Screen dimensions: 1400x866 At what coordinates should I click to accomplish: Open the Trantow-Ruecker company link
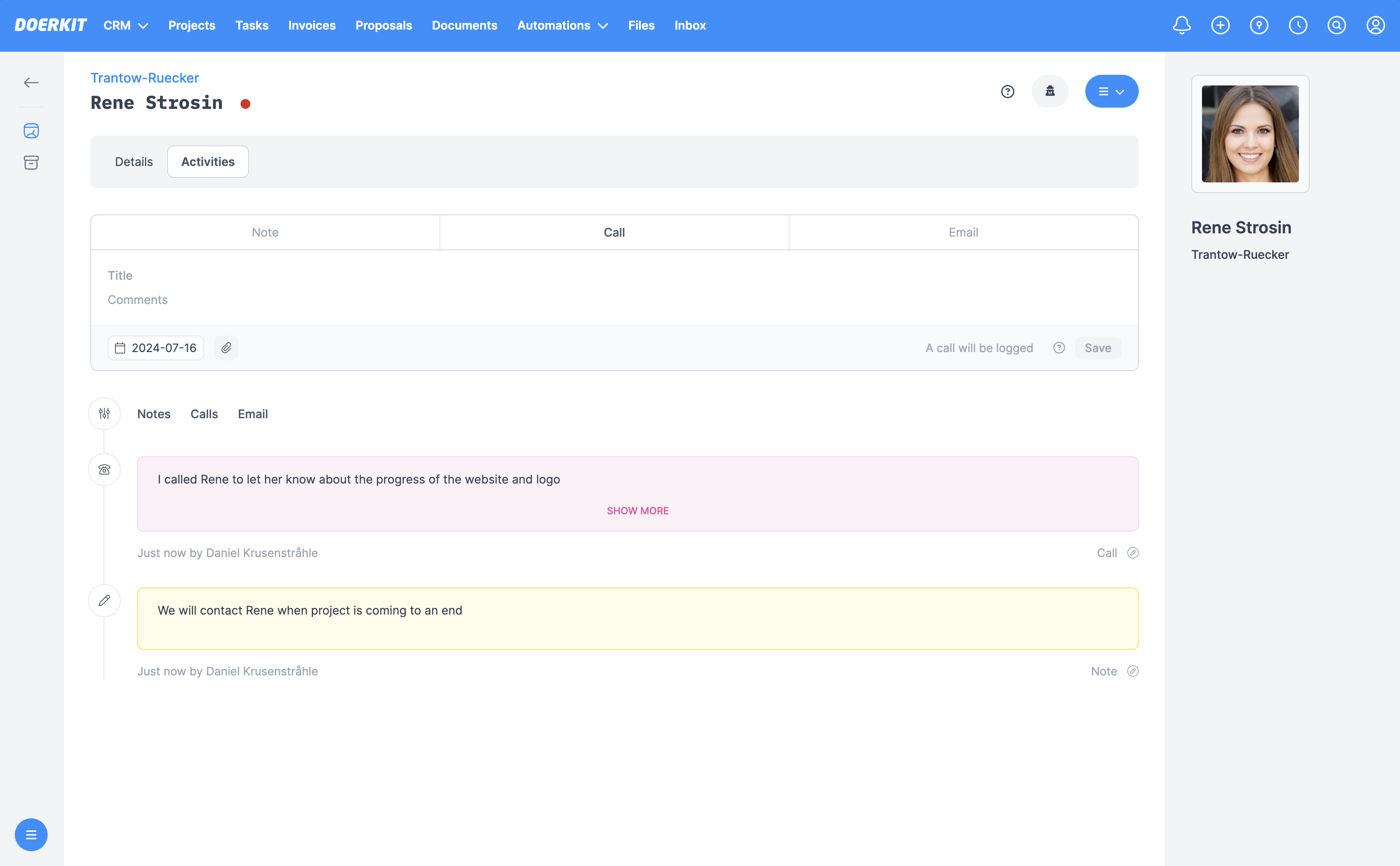pyautogui.click(x=144, y=78)
